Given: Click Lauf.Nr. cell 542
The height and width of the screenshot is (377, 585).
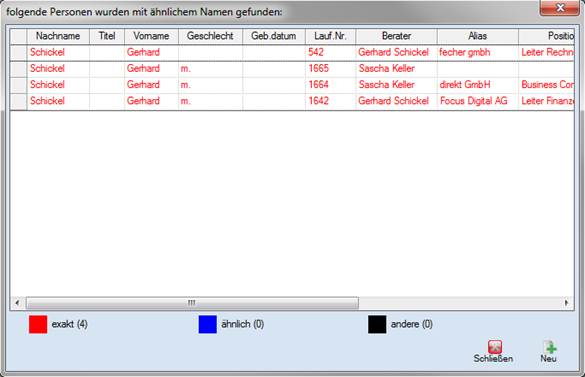Looking at the screenshot, I should (x=331, y=52).
